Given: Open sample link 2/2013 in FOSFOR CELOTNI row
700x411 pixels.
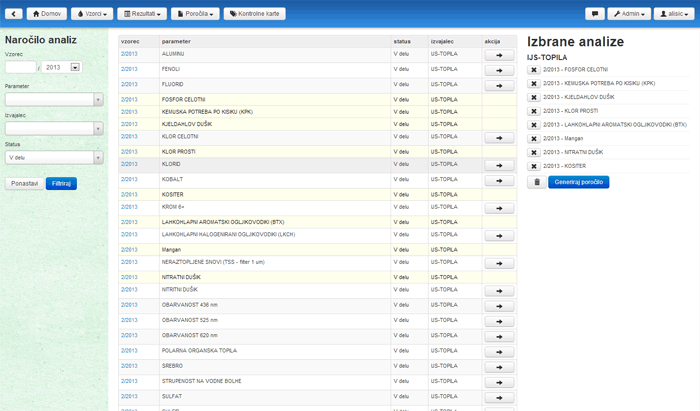Looking at the screenshot, I should (x=129, y=100).
